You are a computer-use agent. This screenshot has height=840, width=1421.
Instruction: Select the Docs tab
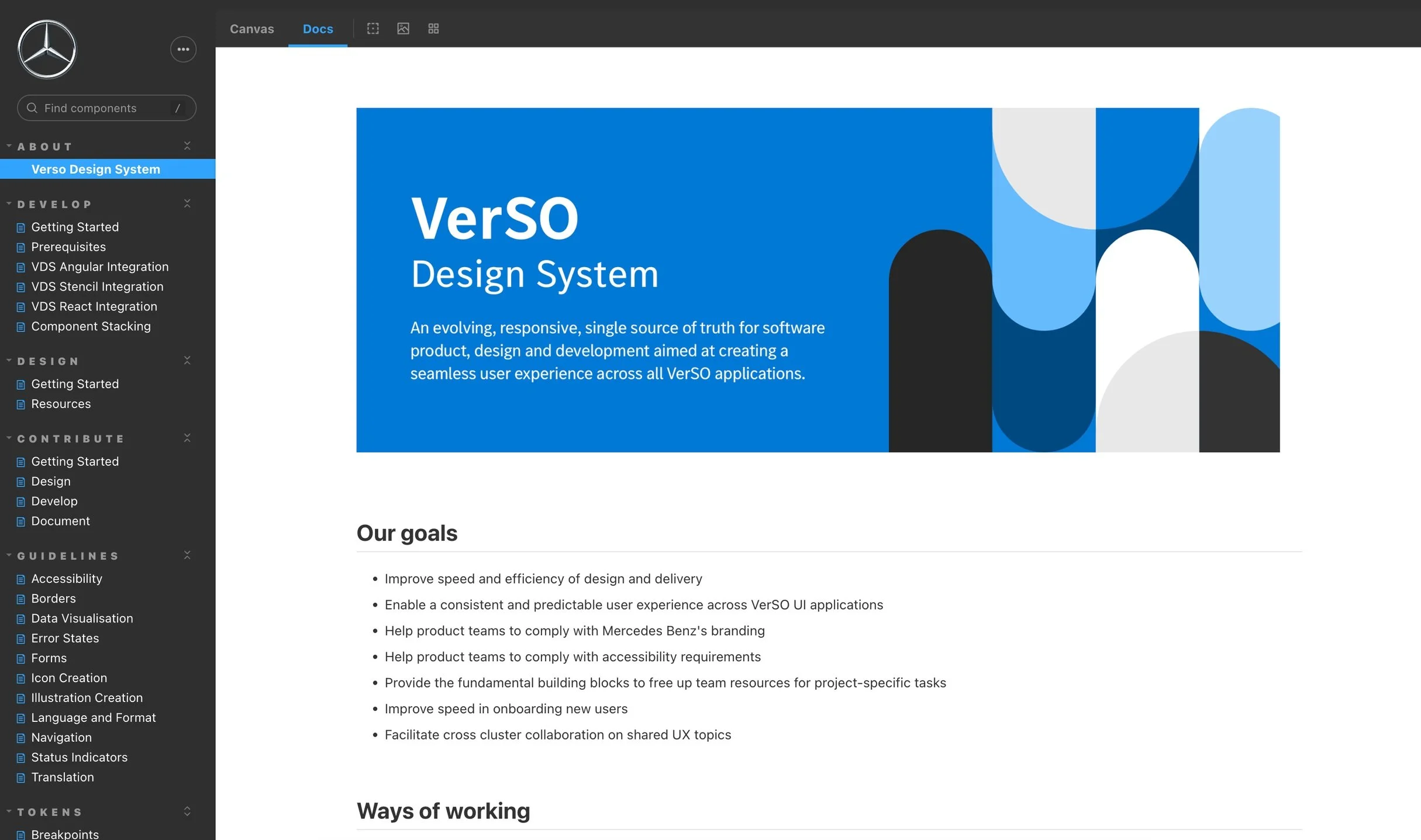point(318,29)
